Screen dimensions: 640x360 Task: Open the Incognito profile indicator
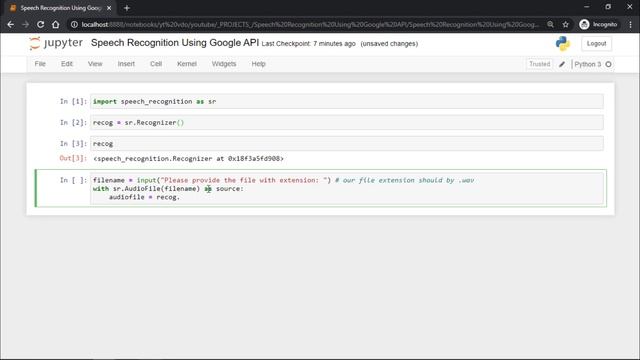tap(598, 24)
